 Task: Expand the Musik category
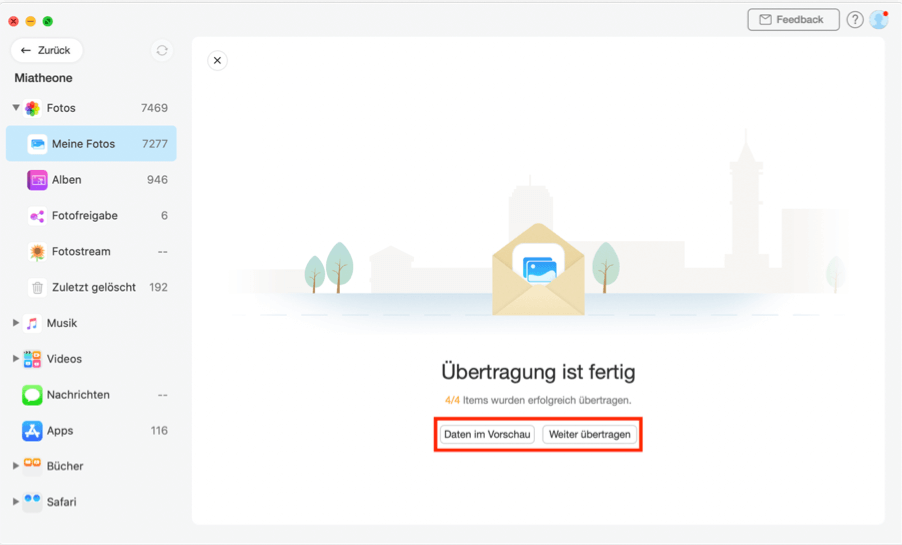(16, 323)
